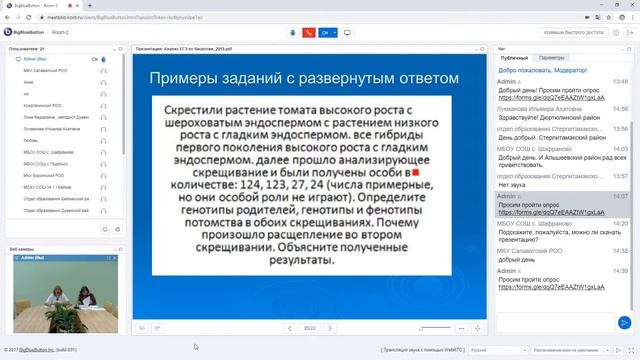This screenshot has height=360, width=640.
Task: Open the last survey link in chat
Action: click(x=551, y=287)
